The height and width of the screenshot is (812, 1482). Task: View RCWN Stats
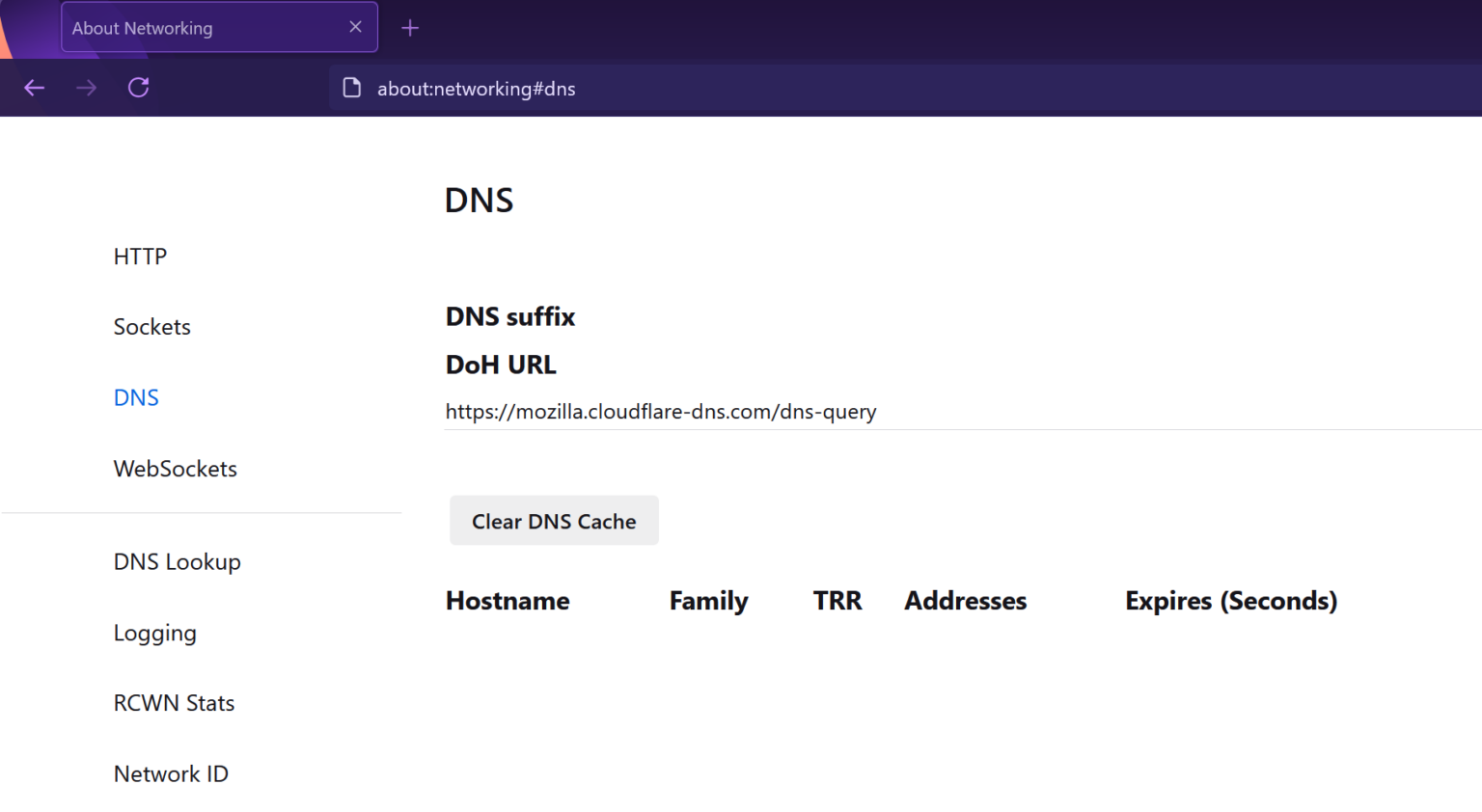(174, 702)
